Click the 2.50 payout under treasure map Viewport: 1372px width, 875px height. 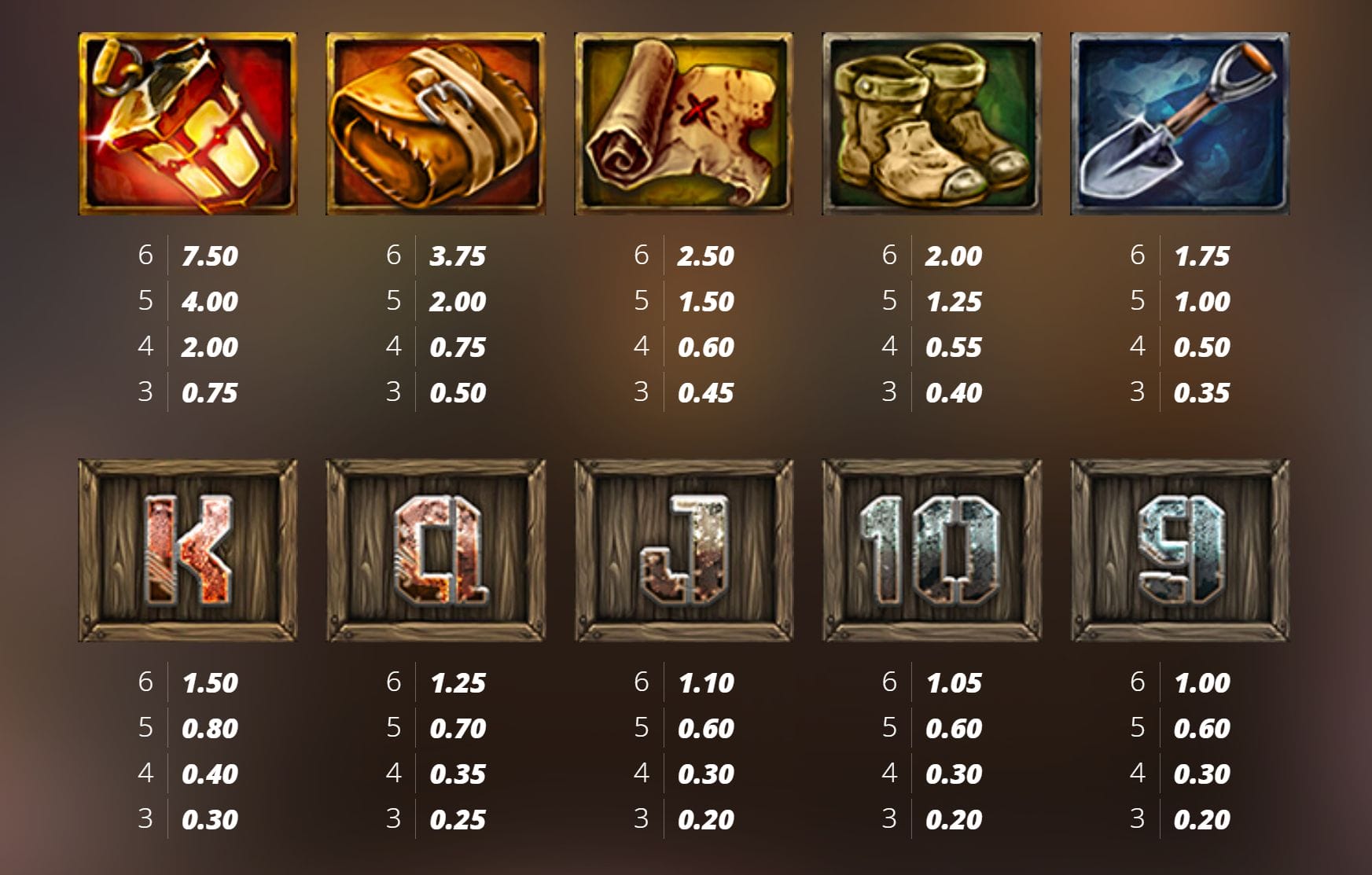click(706, 256)
